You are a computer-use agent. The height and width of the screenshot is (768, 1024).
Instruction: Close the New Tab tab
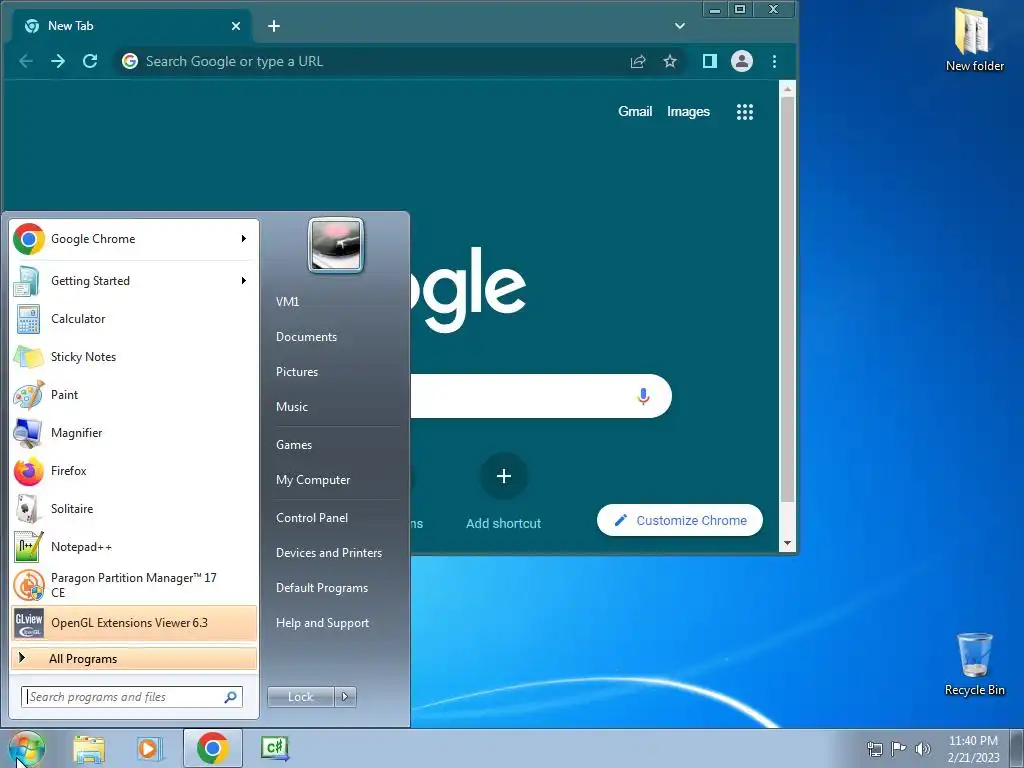pyautogui.click(x=236, y=26)
